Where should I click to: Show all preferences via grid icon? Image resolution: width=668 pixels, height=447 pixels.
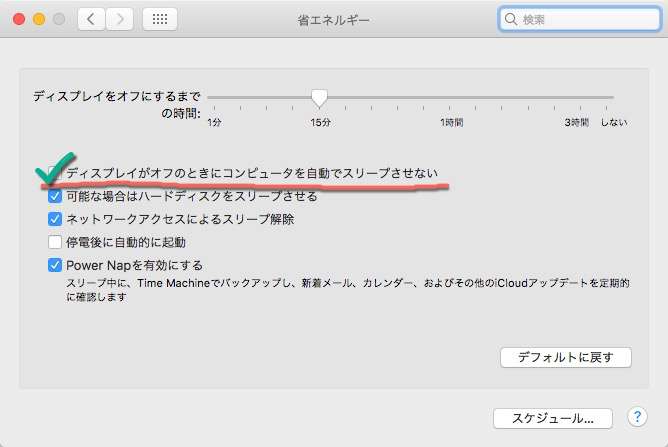(160, 19)
